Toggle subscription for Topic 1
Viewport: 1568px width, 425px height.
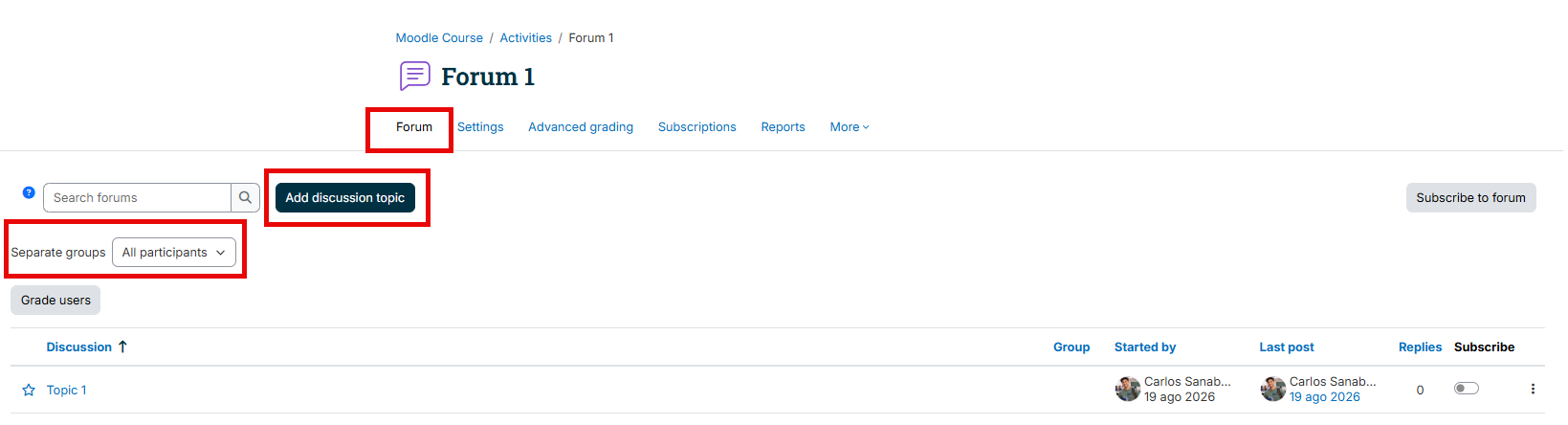[1467, 389]
